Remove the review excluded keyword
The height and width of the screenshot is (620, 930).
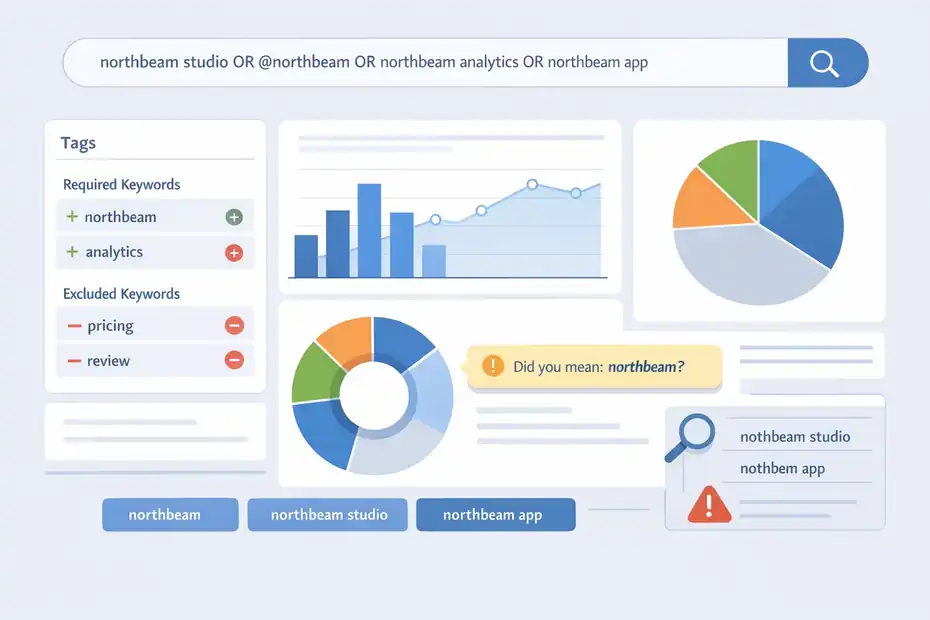(234, 360)
